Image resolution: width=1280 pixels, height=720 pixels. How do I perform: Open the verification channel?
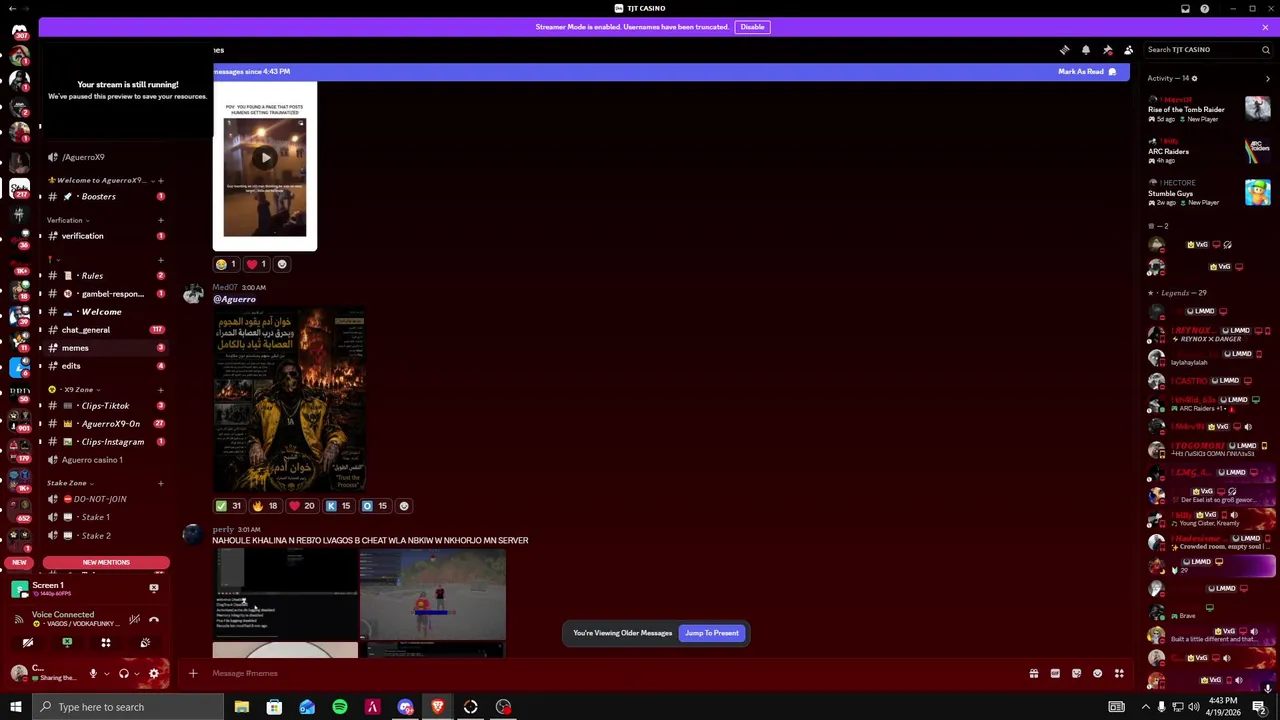(105, 236)
